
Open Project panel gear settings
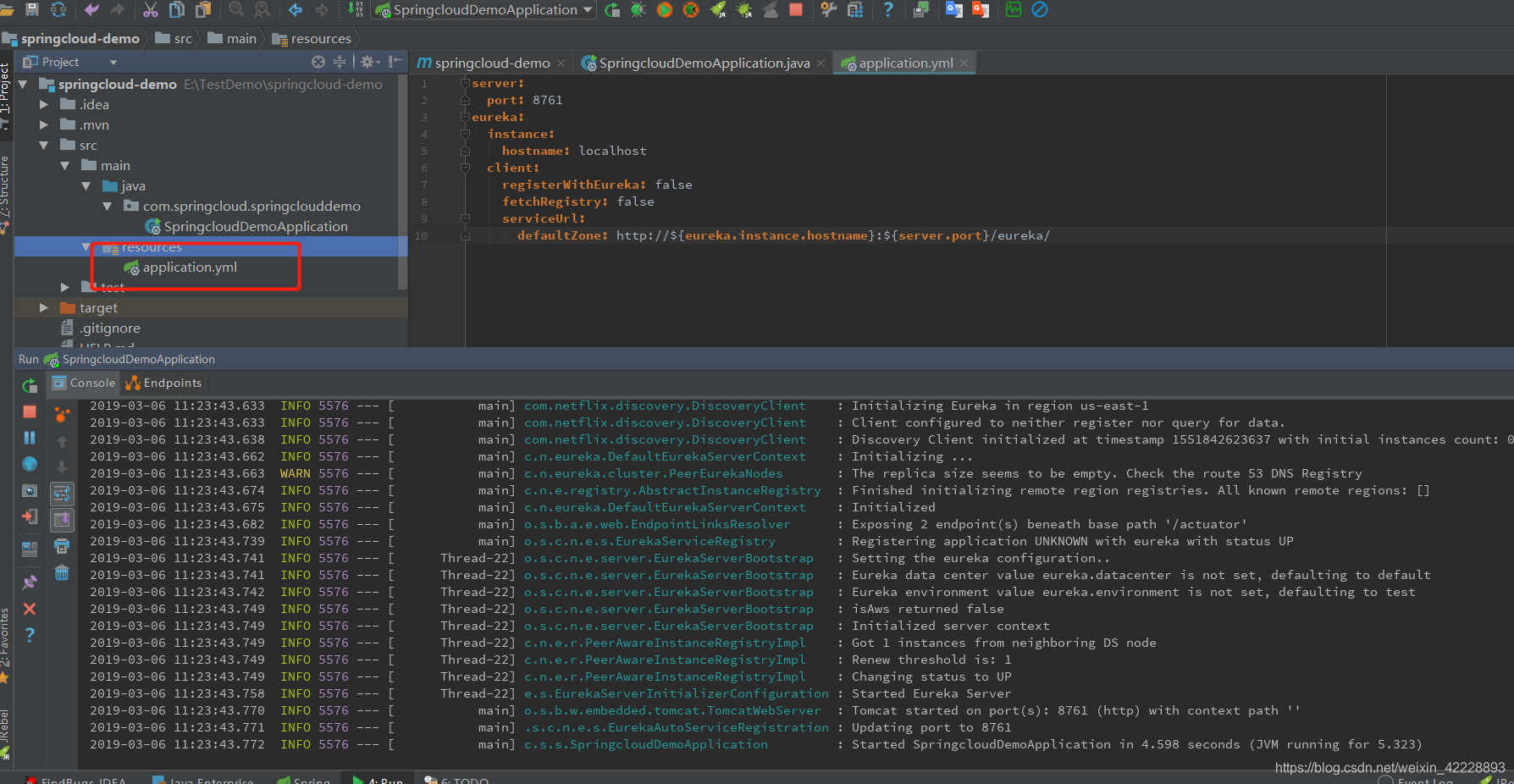click(368, 62)
